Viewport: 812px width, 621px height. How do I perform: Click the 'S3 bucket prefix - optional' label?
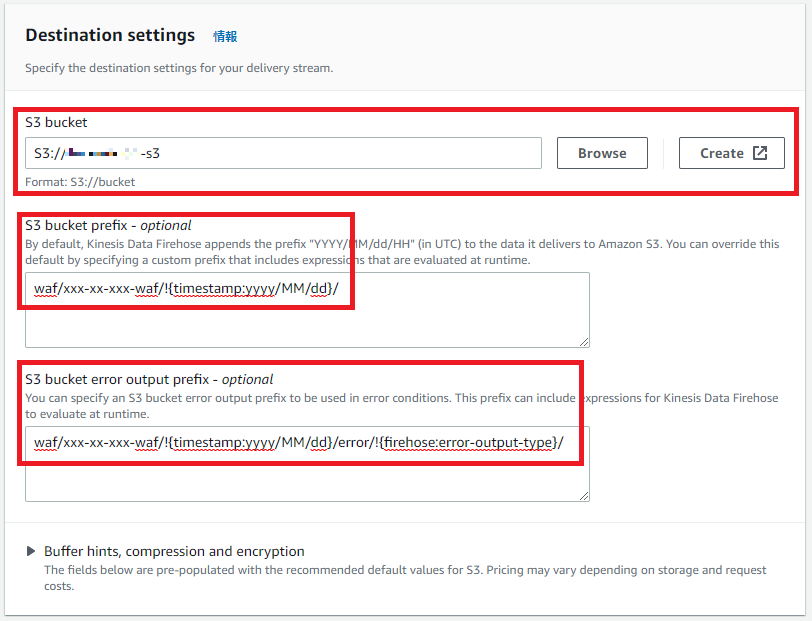pos(108,225)
